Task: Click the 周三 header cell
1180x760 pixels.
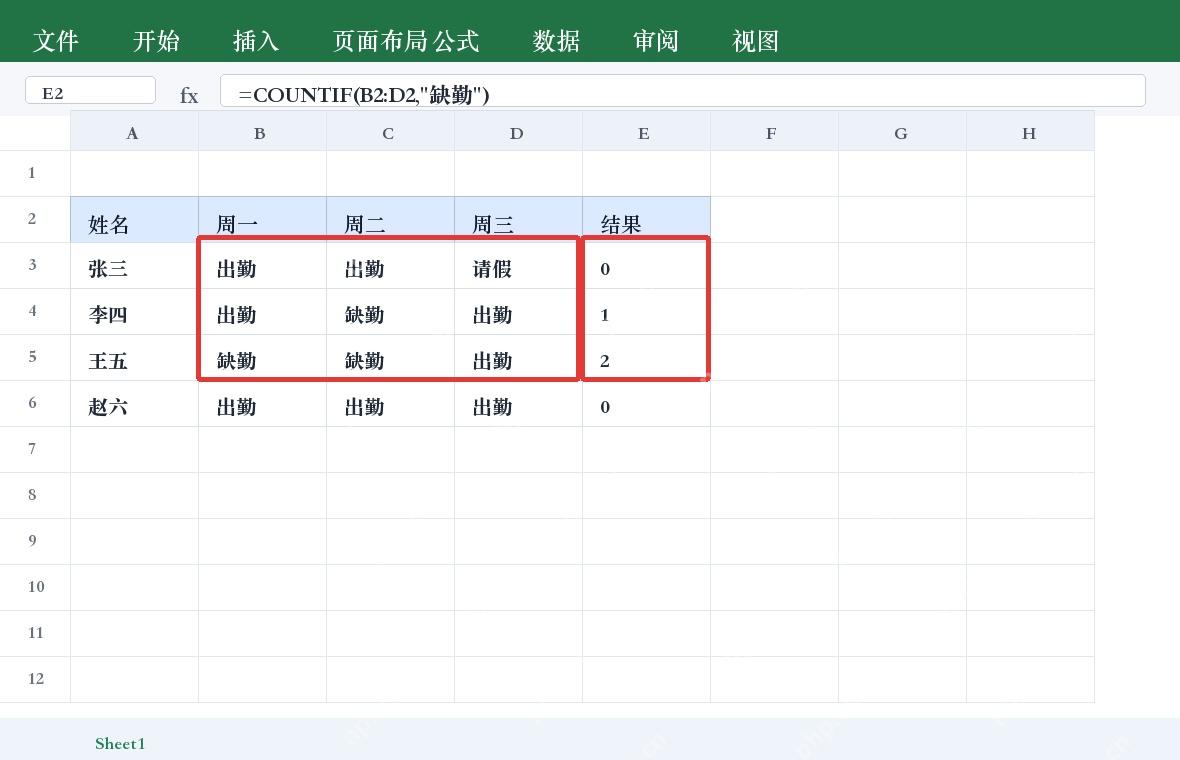Action: pos(519,220)
